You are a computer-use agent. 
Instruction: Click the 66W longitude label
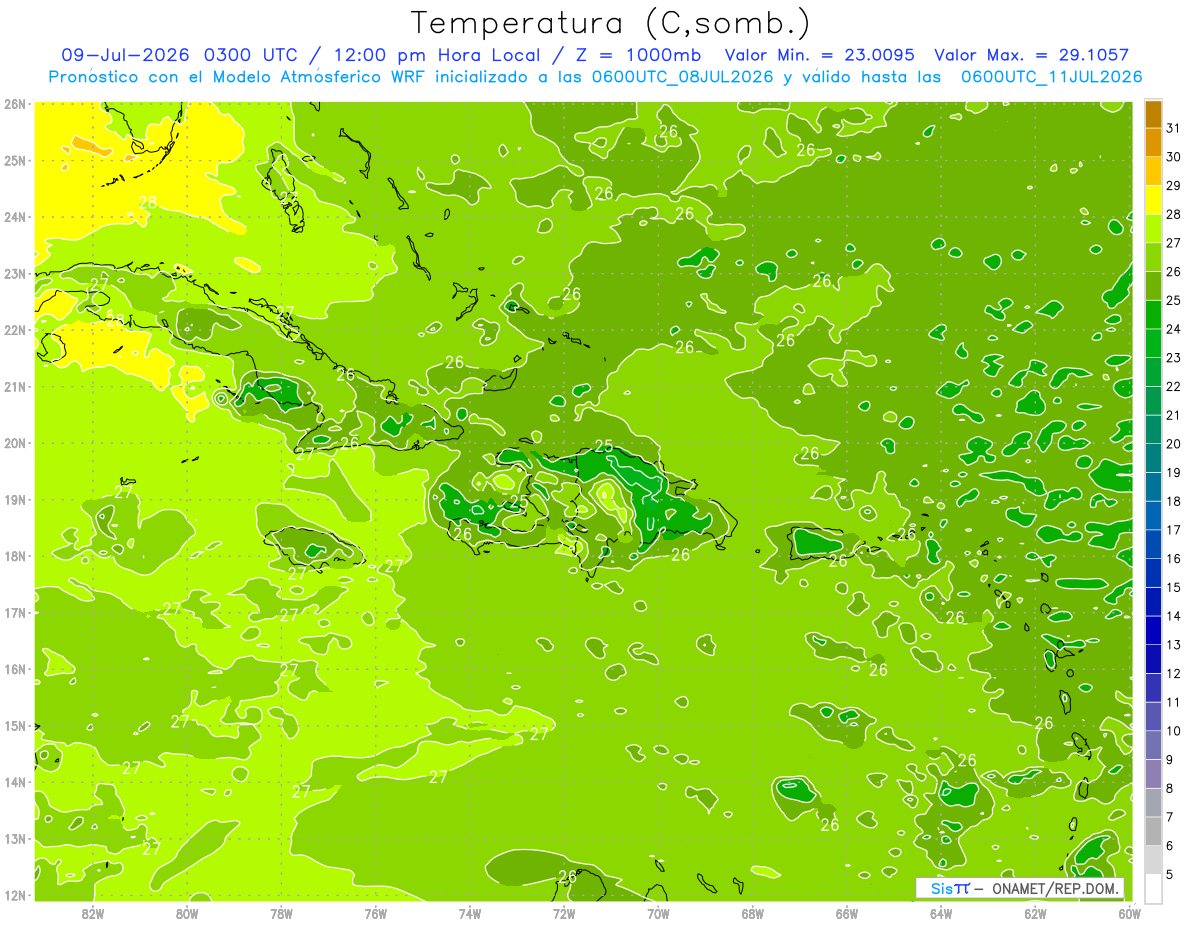pyautogui.click(x=847, y=913)
